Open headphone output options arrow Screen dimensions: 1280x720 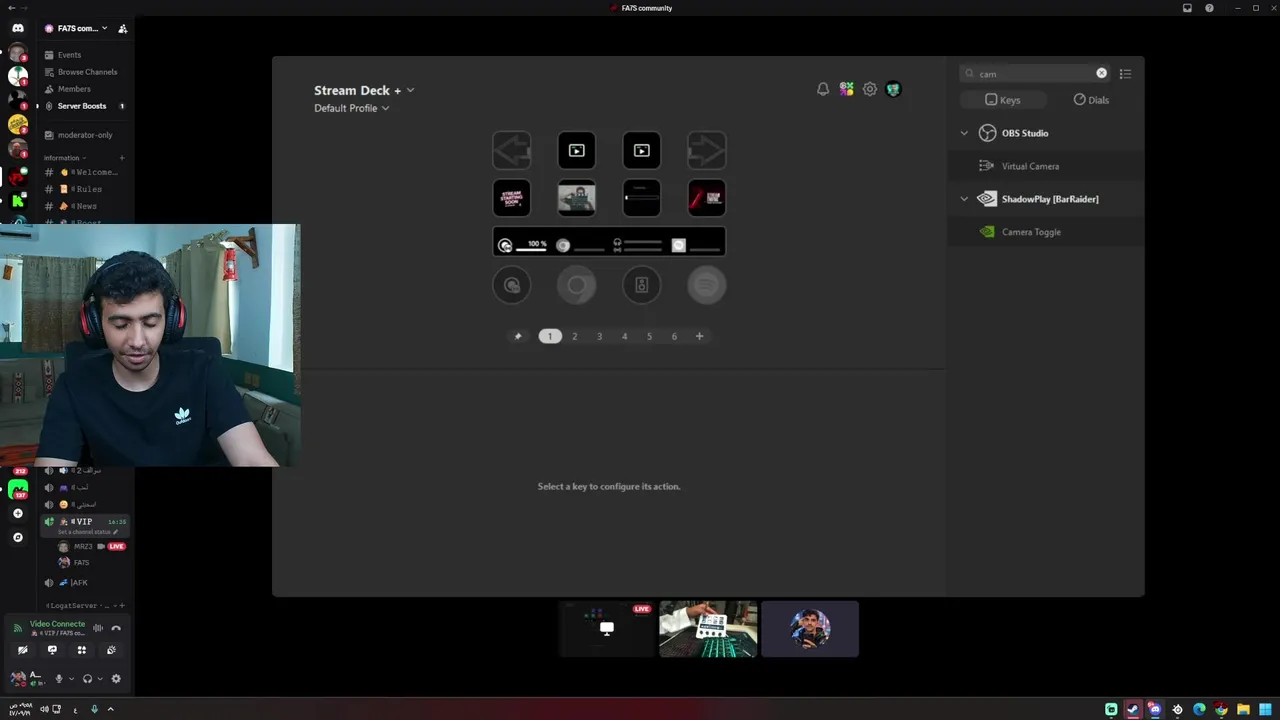point(100,679)
